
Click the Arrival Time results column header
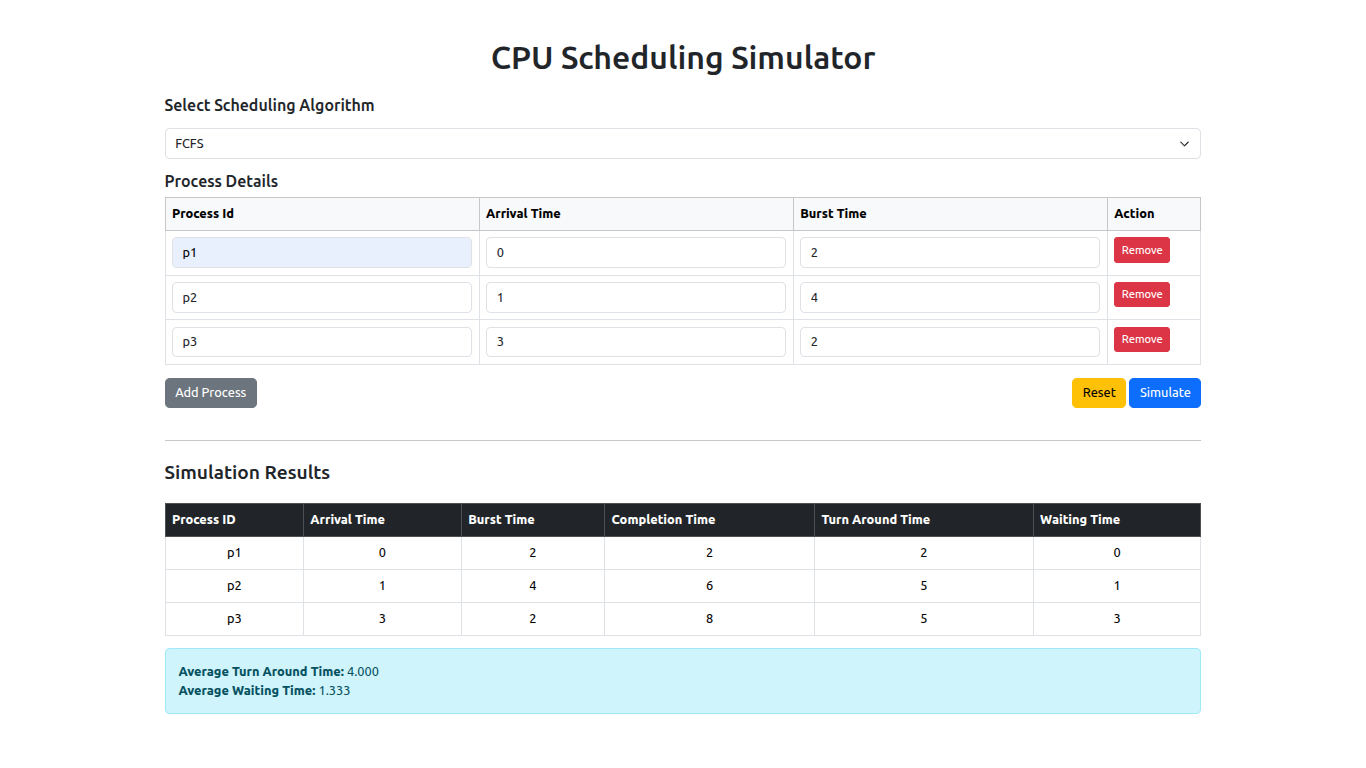click(382, 520)
